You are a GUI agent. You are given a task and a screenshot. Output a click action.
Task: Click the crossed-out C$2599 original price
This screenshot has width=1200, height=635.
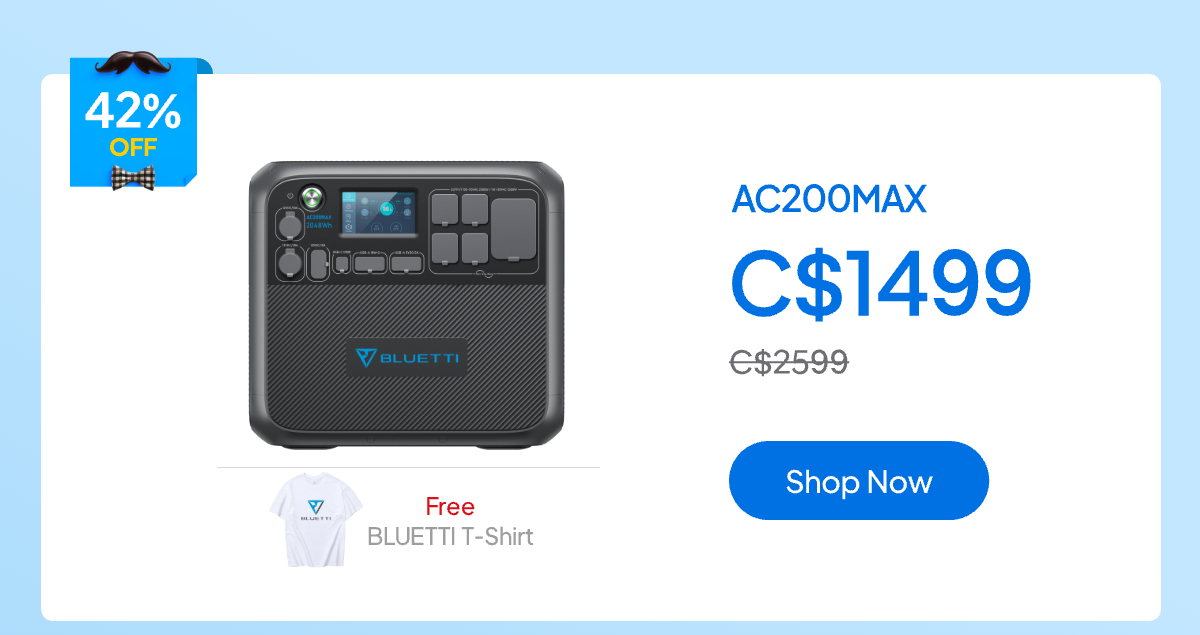click(x=789, y=361)
